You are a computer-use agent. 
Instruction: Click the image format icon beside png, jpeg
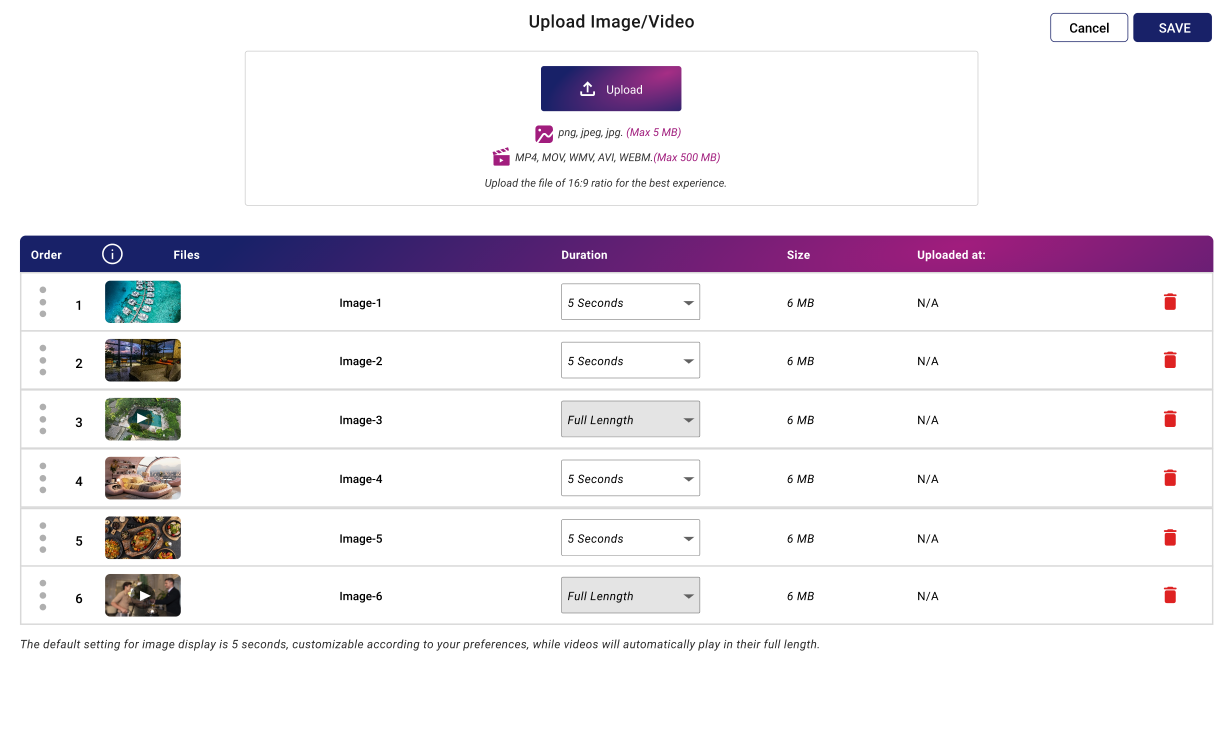(x=544, y=133)
